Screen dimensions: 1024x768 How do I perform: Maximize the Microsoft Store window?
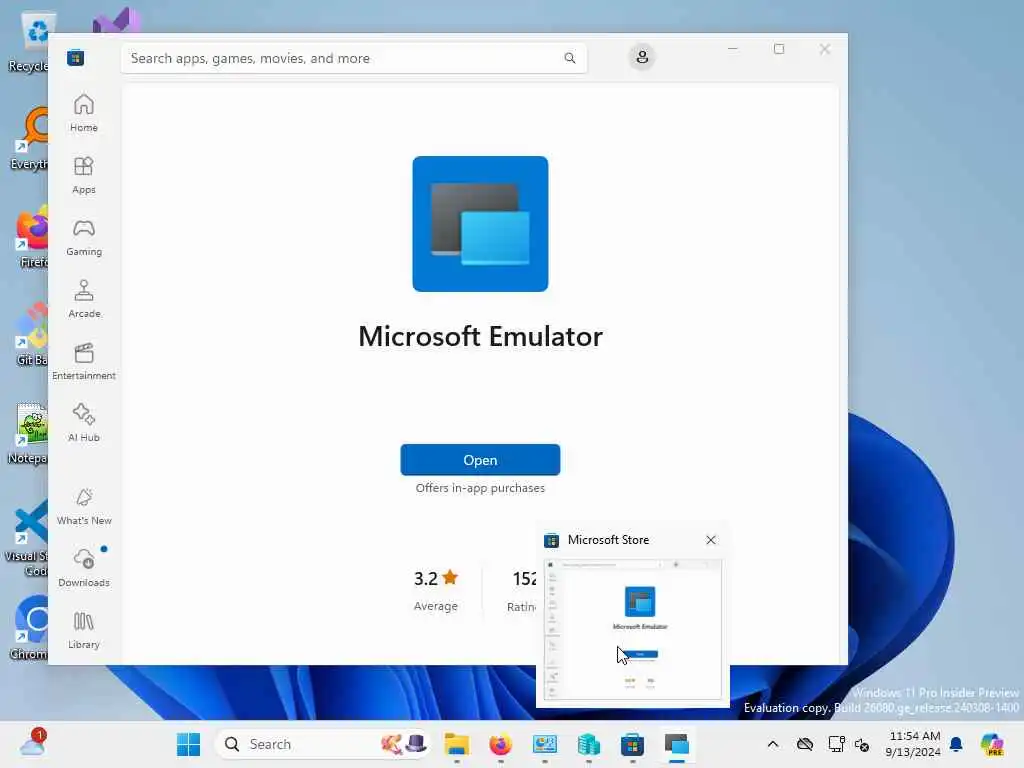(778, 49)
